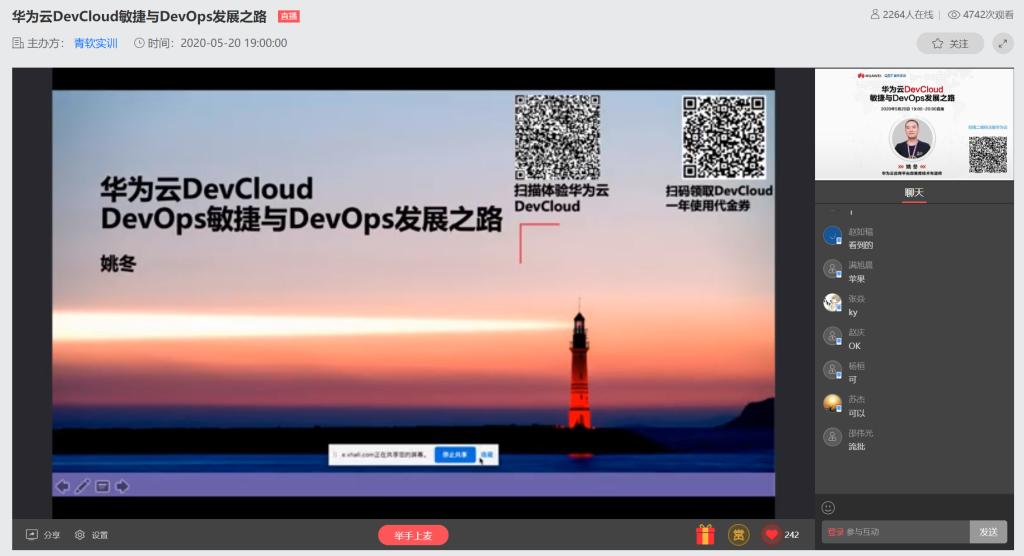Viewport: 1024px width, 556px height.
Task: Open the 青软实训 organizer link
Action: pos(96,43)
